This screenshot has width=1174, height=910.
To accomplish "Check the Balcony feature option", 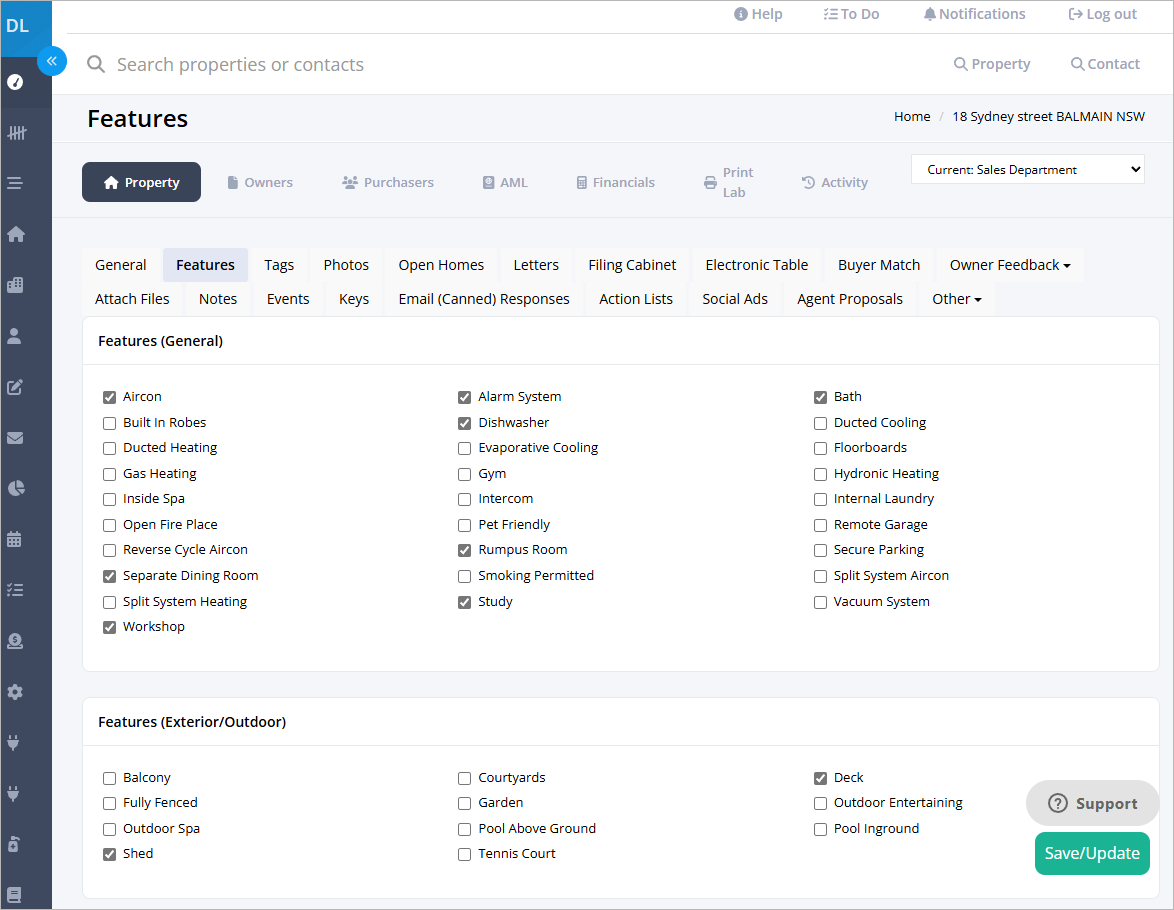I will point(109,777).
